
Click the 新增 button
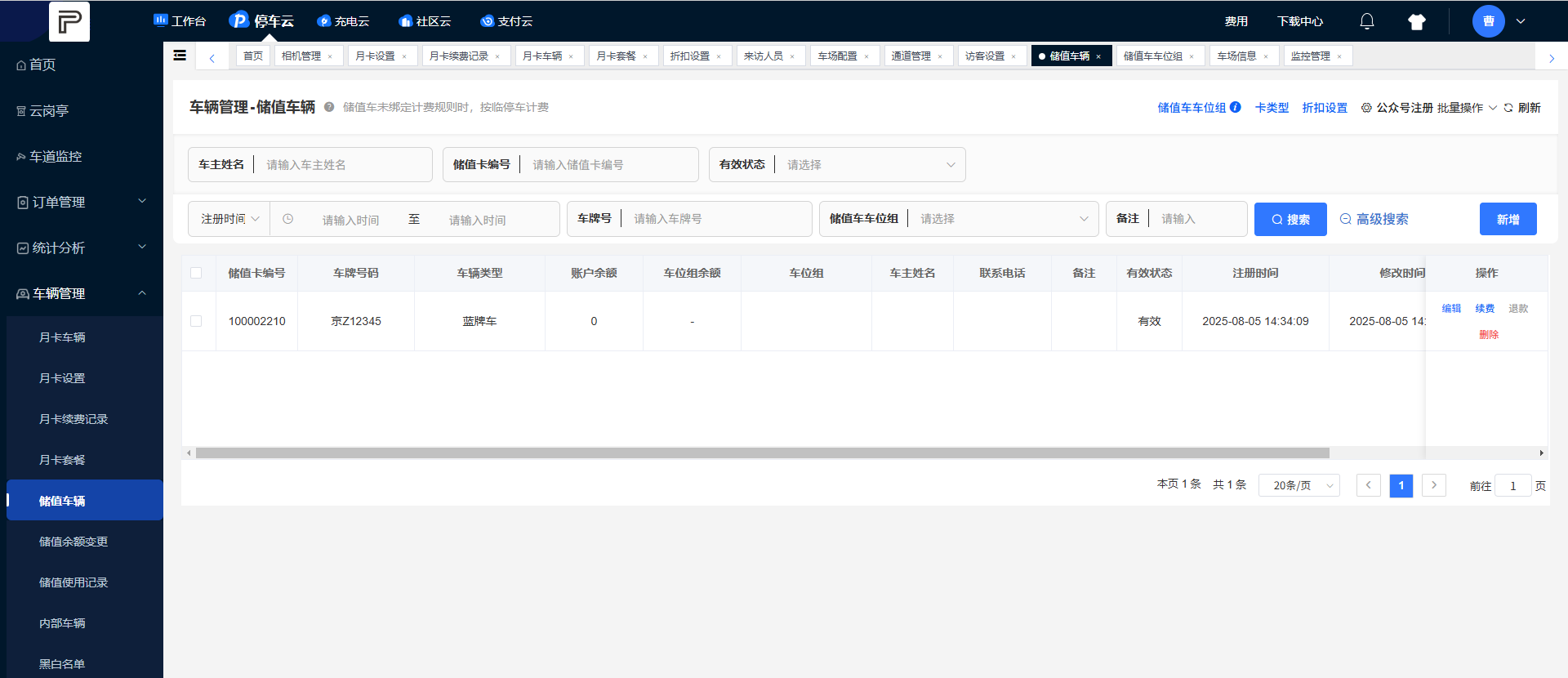(1508, 219)
